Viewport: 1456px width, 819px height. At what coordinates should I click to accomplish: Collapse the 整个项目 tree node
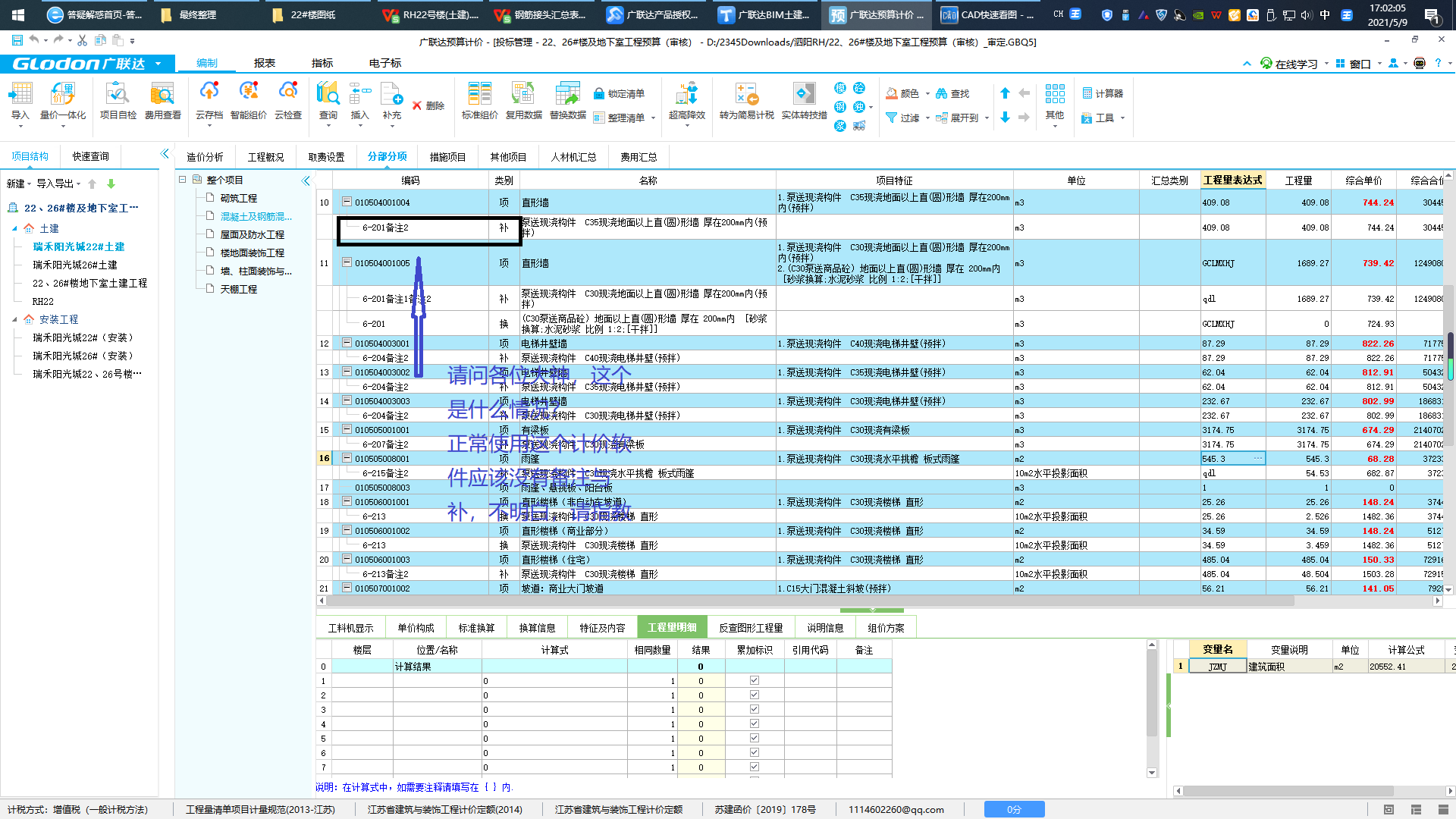tap(182, 180)
